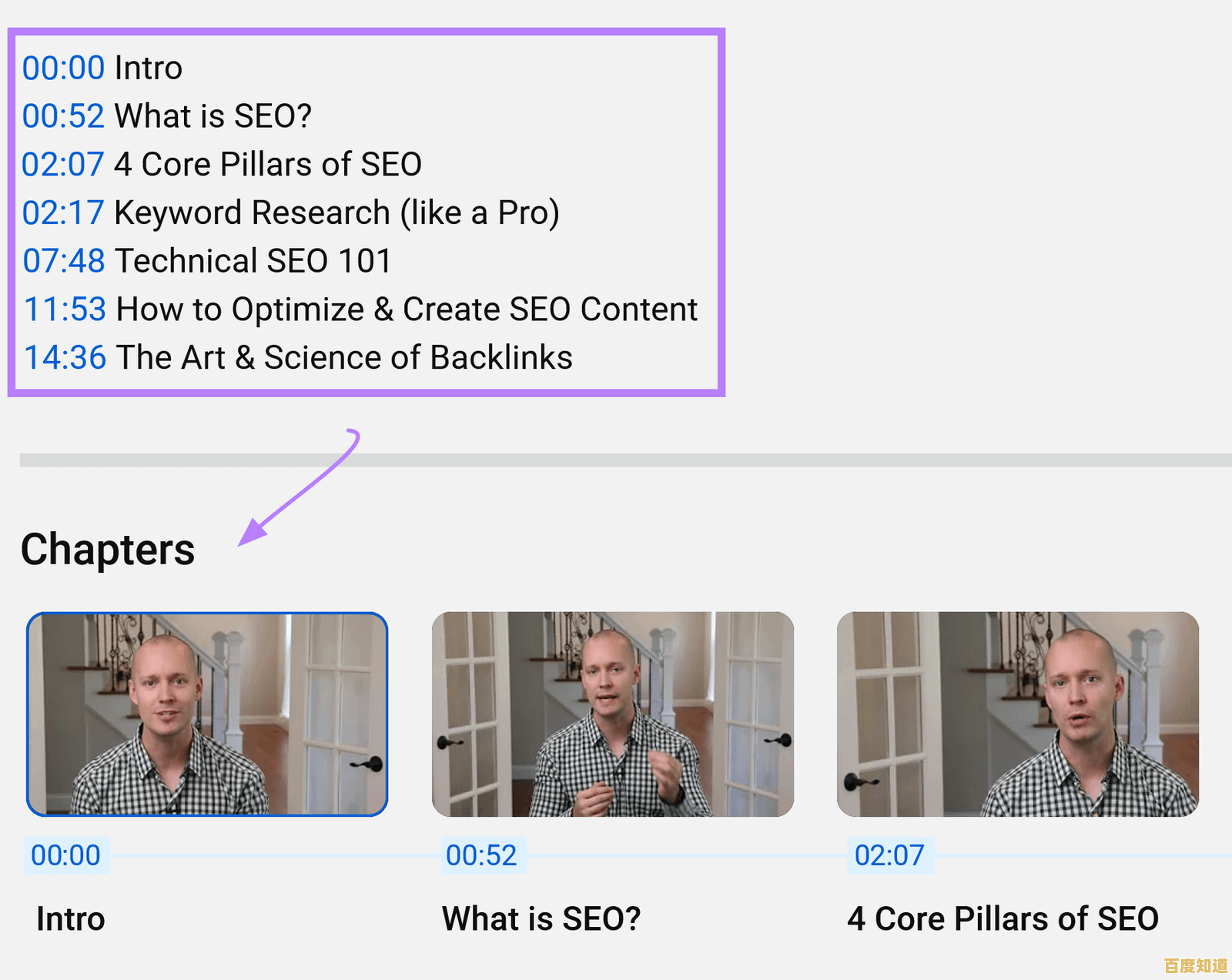Click the gray video progress bar
The height and width of the screenshot is (980, 1232).
[616, 460]
